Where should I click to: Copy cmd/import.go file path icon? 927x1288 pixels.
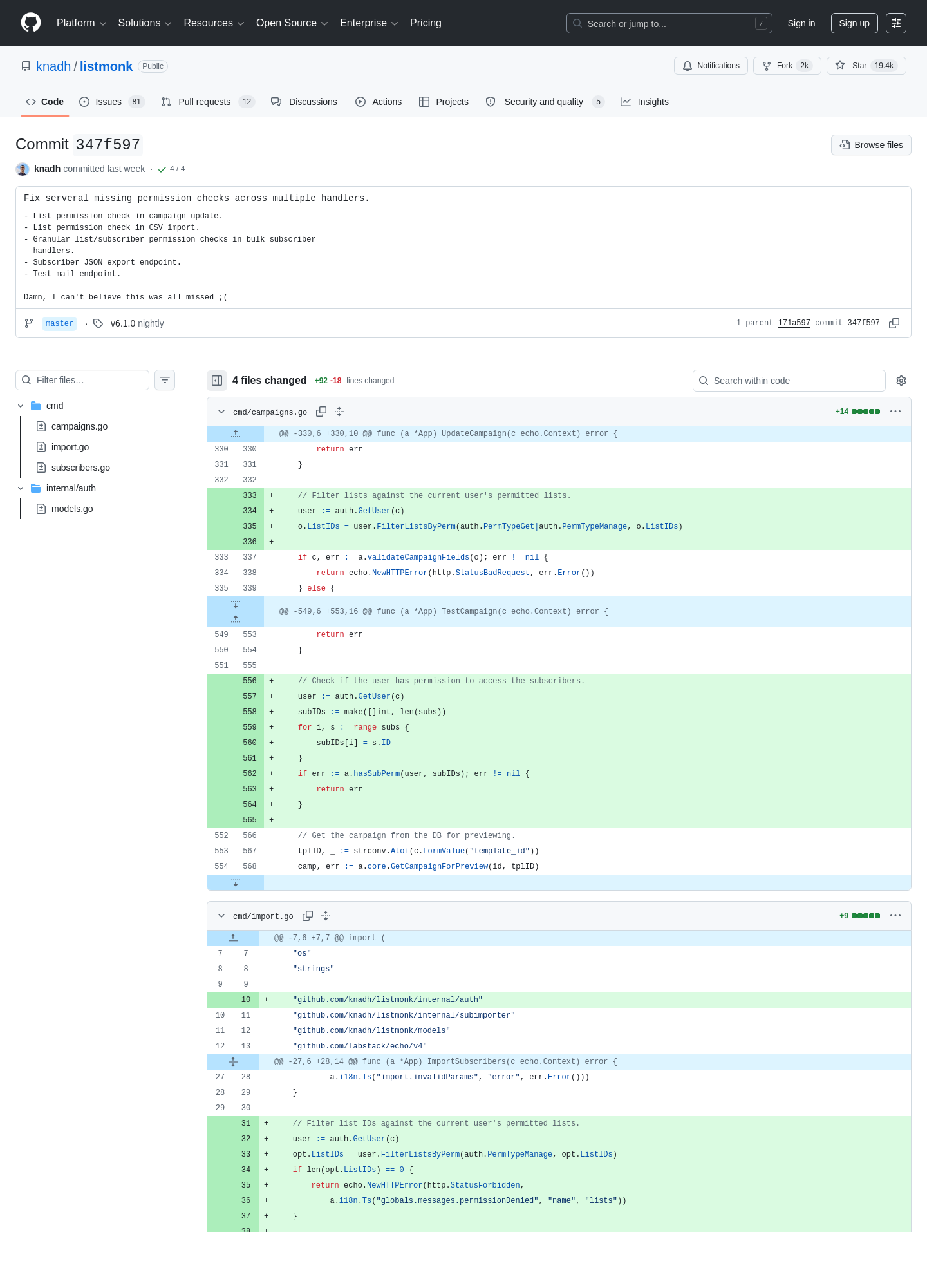click(x=308, y=916)
